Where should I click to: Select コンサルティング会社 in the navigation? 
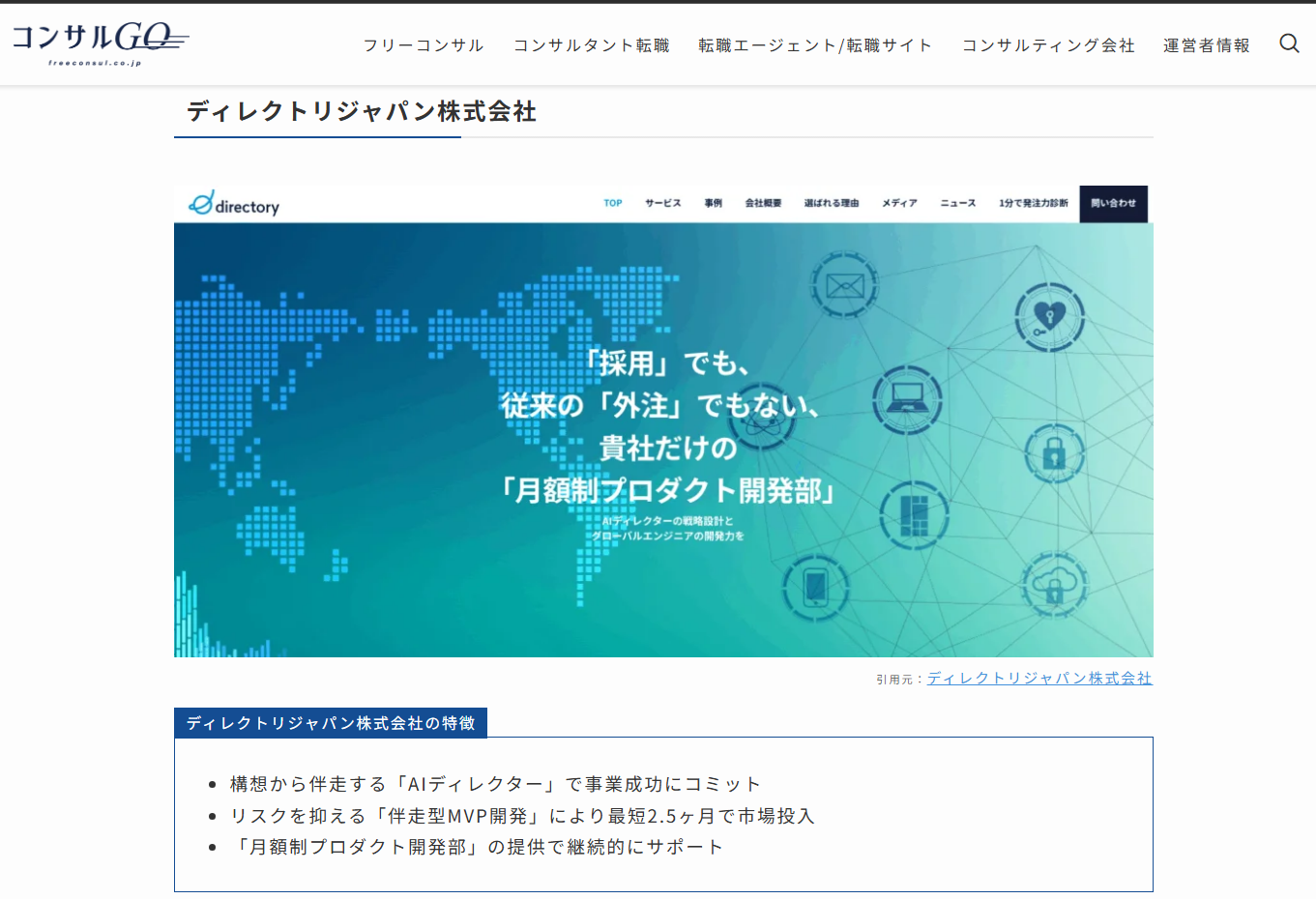click(1048, 45)
